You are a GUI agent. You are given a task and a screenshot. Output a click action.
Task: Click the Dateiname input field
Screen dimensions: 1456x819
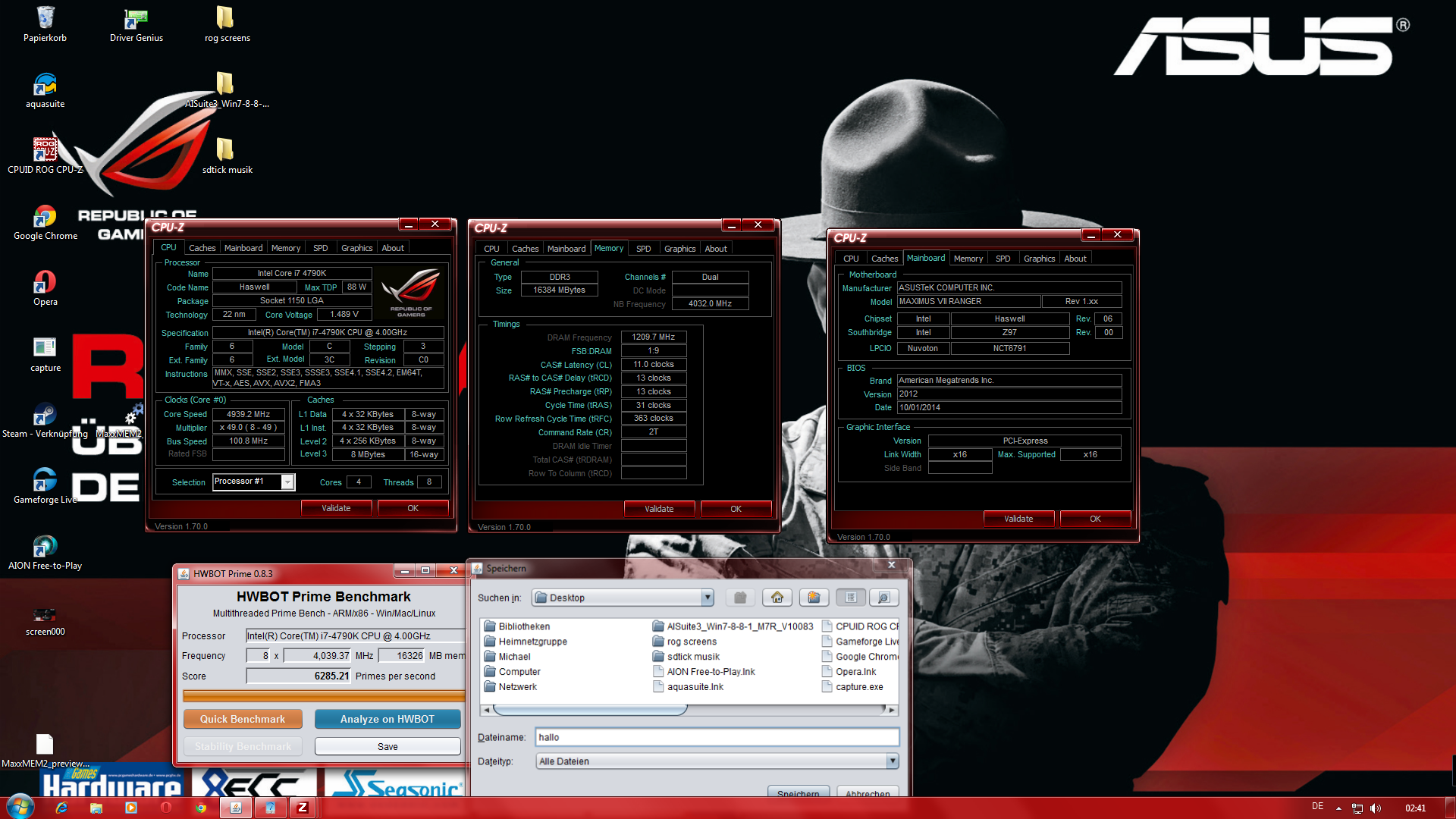tap(717, 737)
